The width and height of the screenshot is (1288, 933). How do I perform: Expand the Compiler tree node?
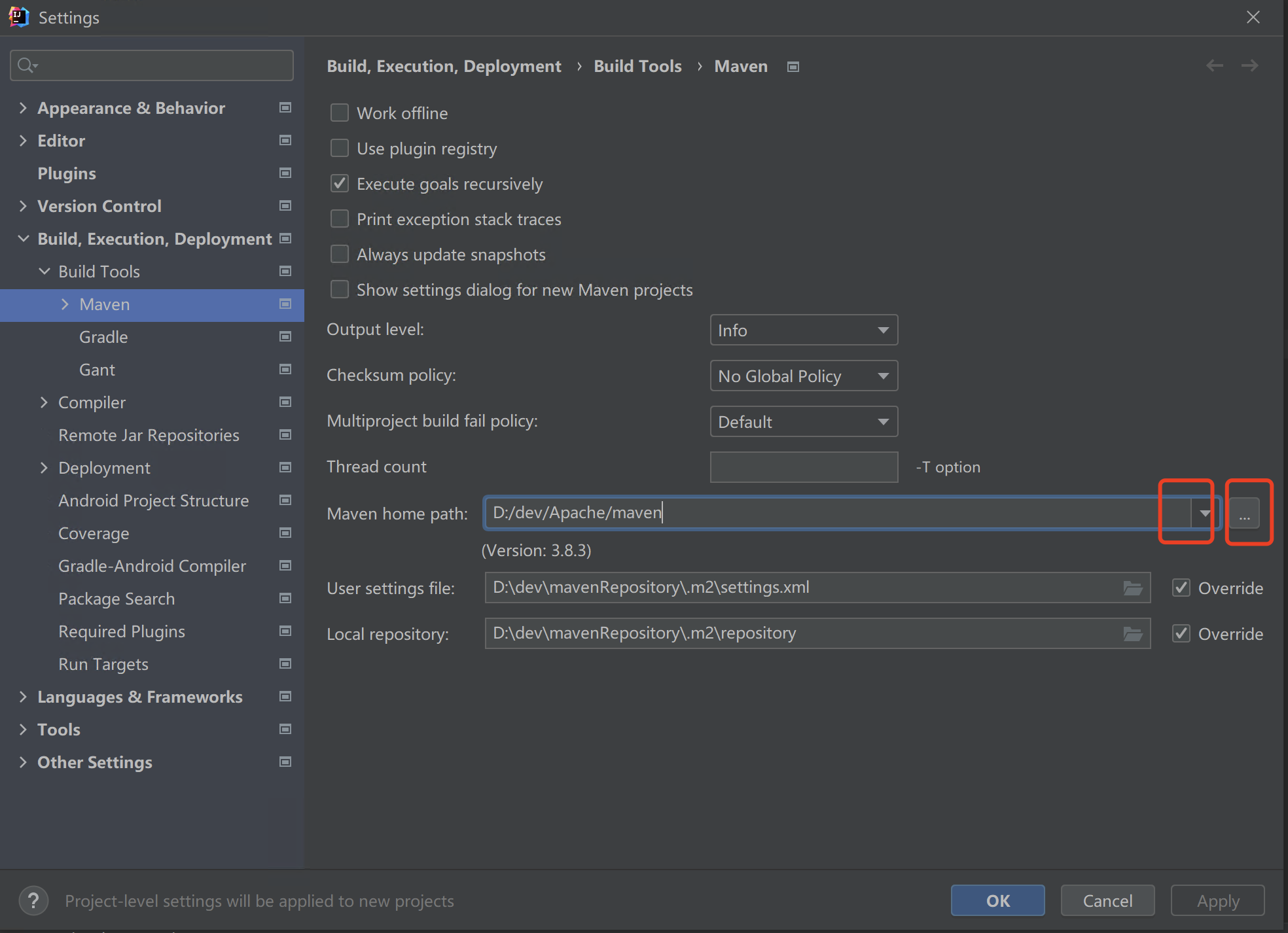(44, 402)
